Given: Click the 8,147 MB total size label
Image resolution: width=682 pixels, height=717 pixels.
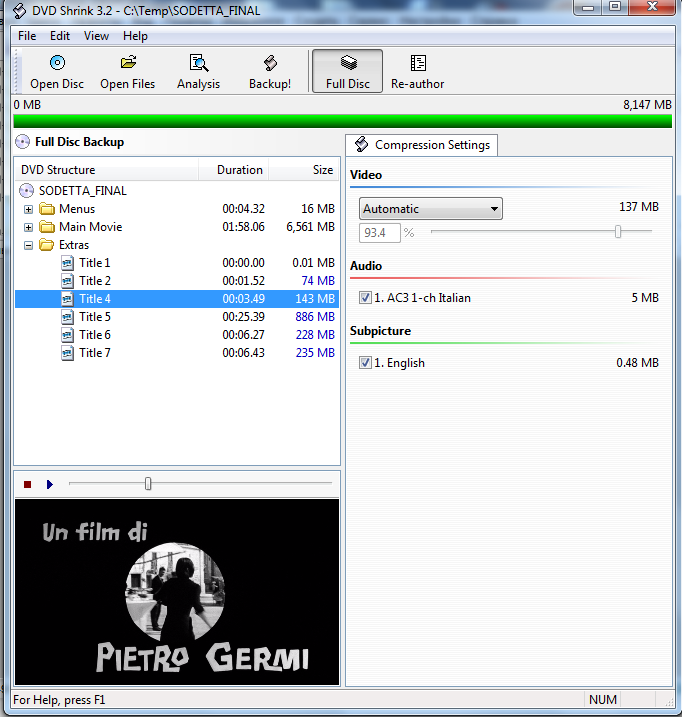Looking at the screenshot, I should tap(647, 105).
